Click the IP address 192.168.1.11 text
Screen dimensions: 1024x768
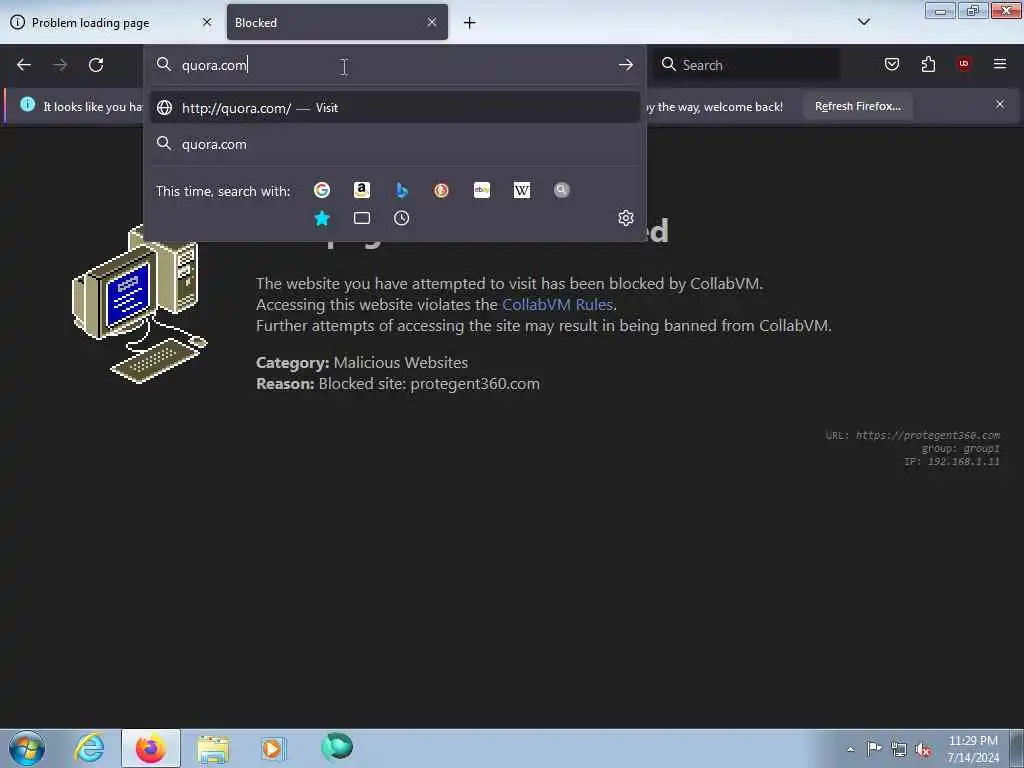[963, 461]
